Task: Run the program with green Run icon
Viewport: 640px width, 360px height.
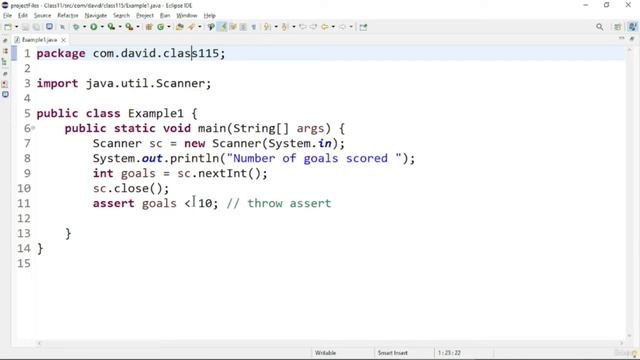Action: (94, 27)
